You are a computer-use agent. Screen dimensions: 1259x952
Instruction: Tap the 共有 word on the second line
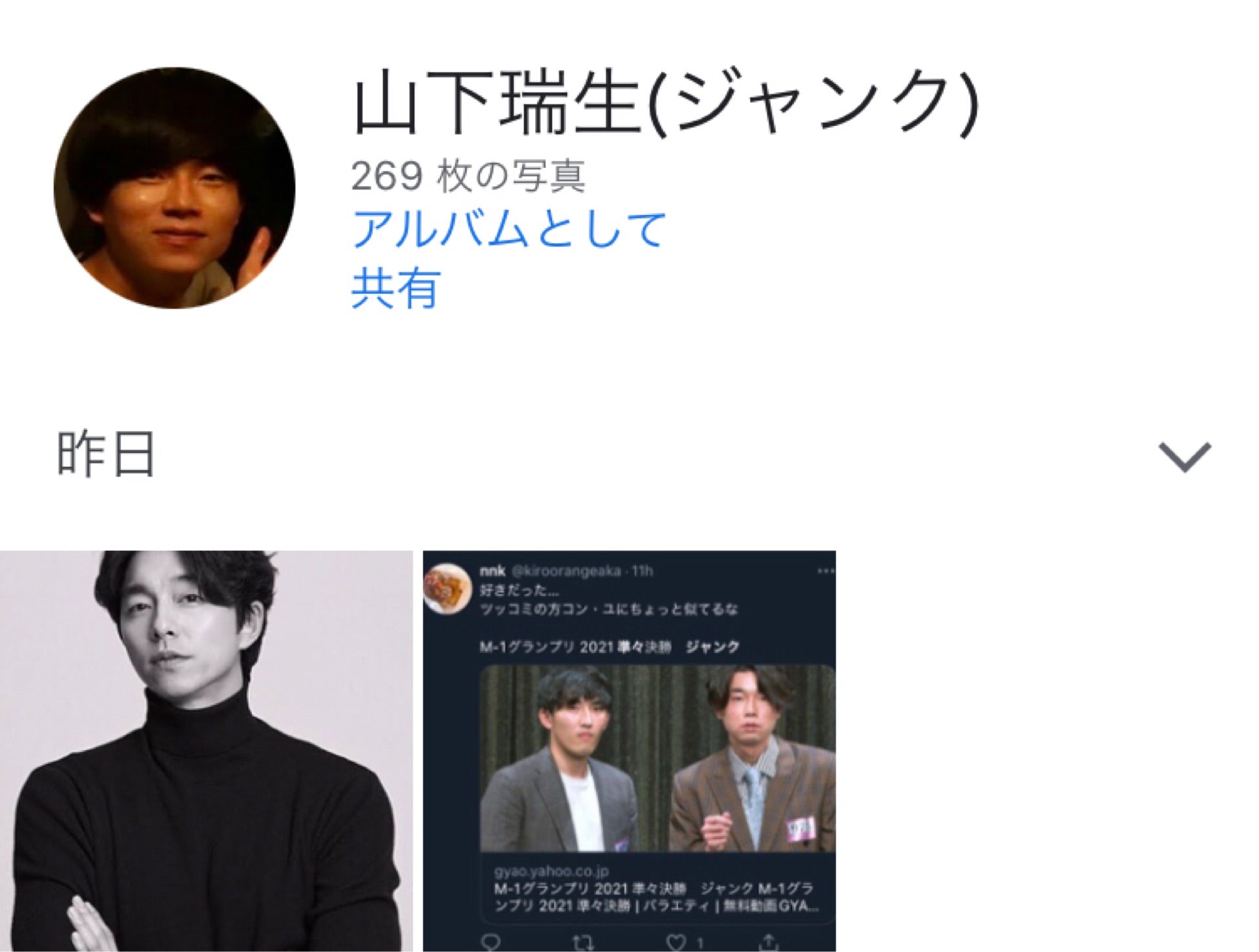[395, 288]
